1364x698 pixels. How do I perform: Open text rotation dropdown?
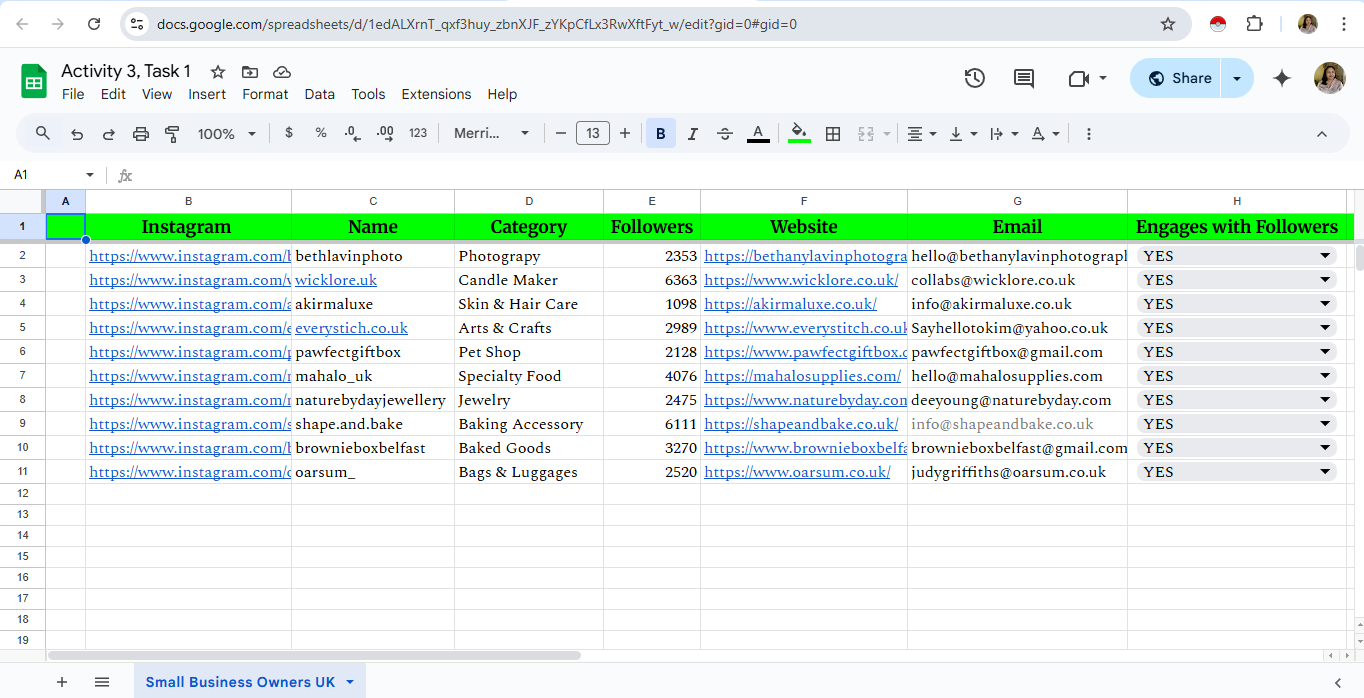coord(1045,133)
